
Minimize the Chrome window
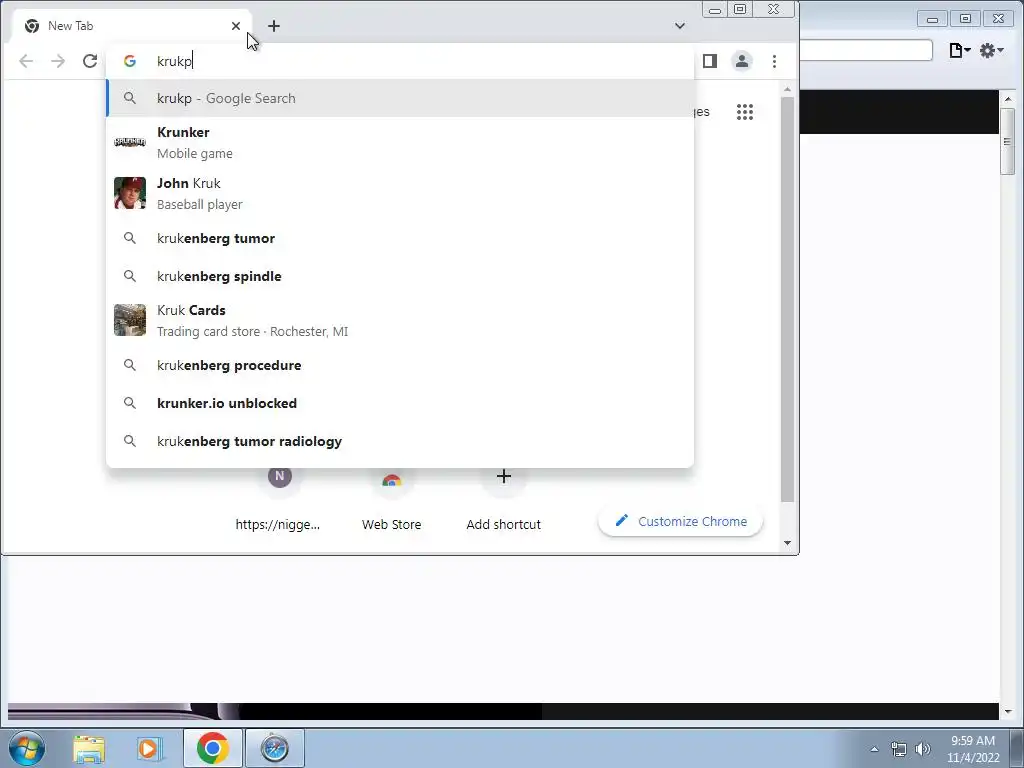click(715, 10)
